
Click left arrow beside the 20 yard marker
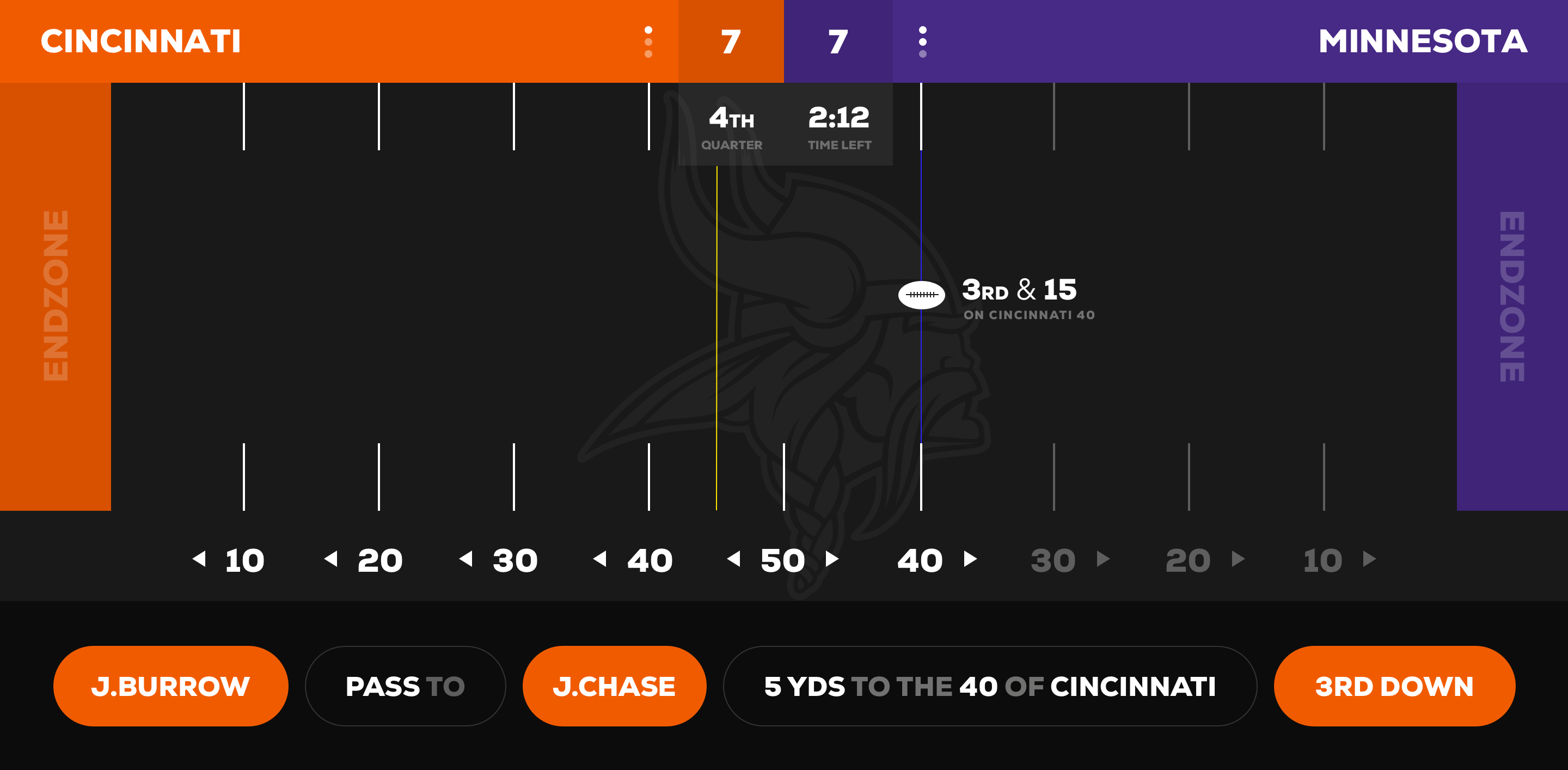click(x=331, y=559)
